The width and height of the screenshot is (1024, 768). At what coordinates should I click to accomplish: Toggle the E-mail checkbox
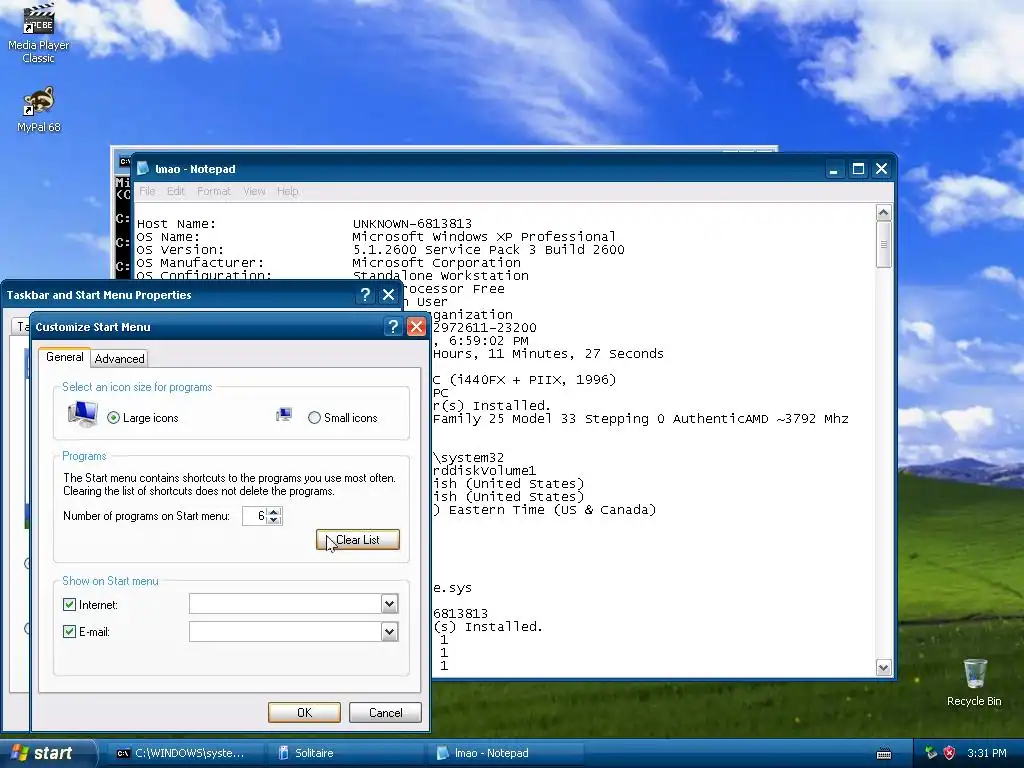coord(69,632)
